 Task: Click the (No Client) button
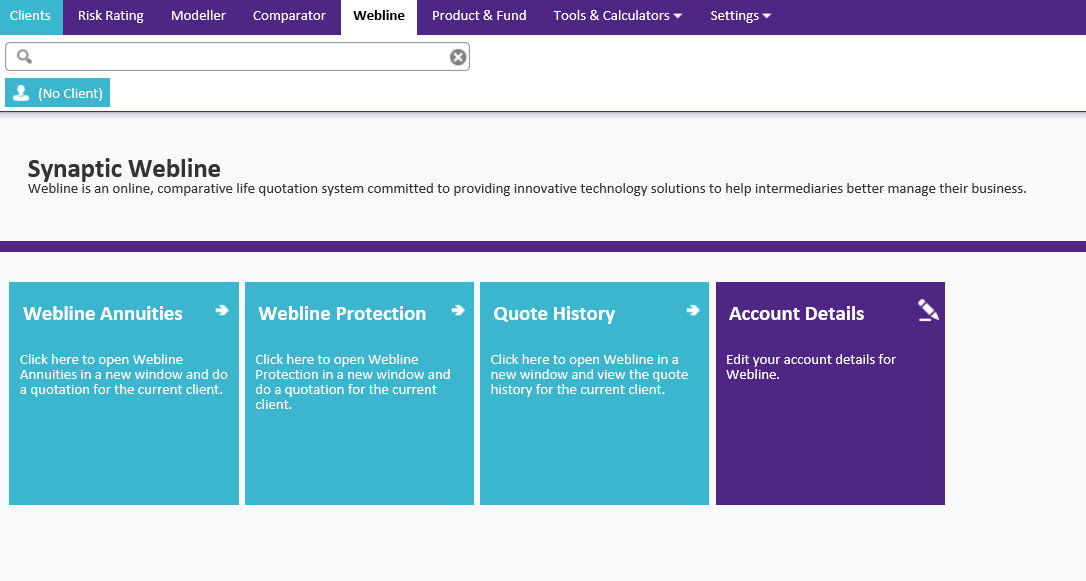[x=57, y=93]
